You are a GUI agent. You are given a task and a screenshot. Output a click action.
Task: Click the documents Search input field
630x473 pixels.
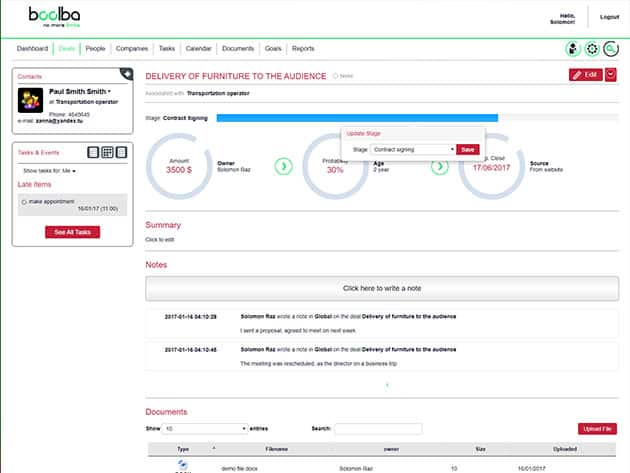(377, 428)
